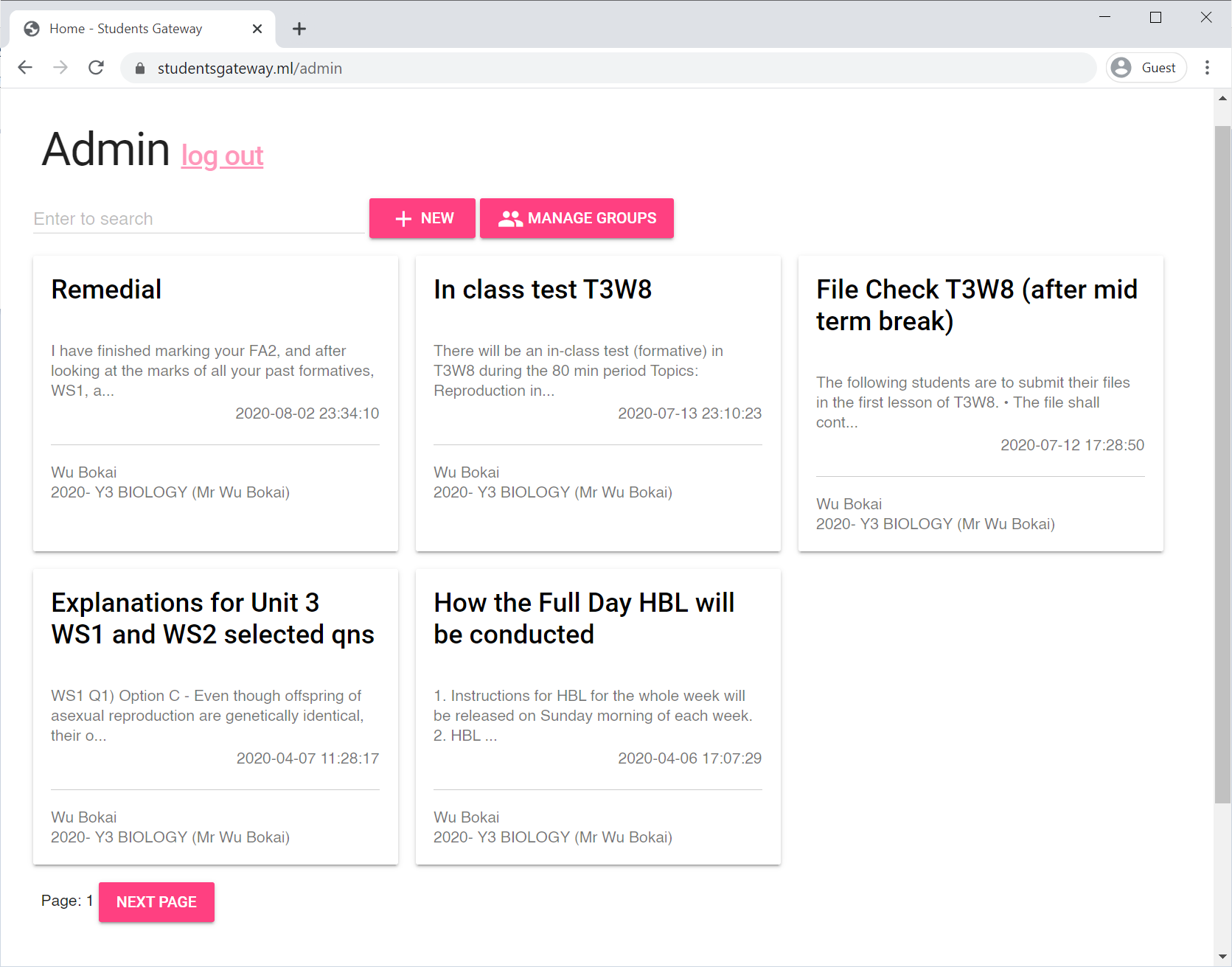Open the In class test T3W8 title
1232x967 pixels.
(x=543, y=290)
